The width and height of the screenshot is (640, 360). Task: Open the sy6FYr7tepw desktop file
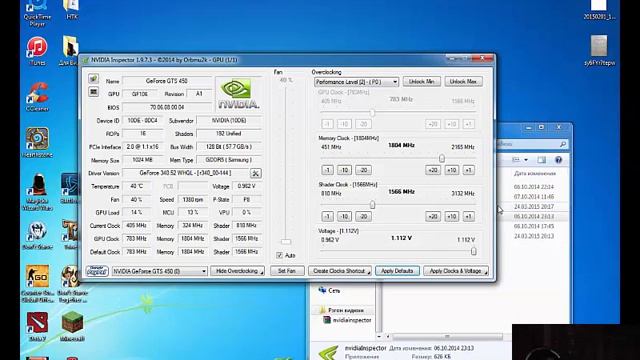pyautogui.click(x=599, y=51)
